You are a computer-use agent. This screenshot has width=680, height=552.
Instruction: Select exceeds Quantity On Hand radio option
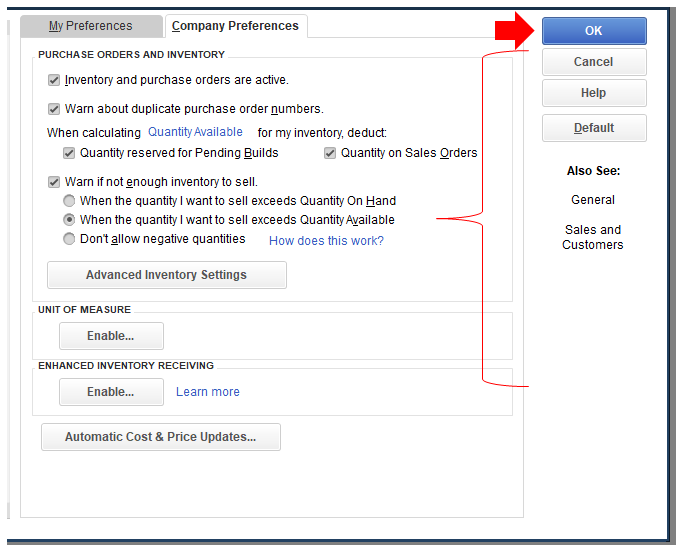[69, 201]
